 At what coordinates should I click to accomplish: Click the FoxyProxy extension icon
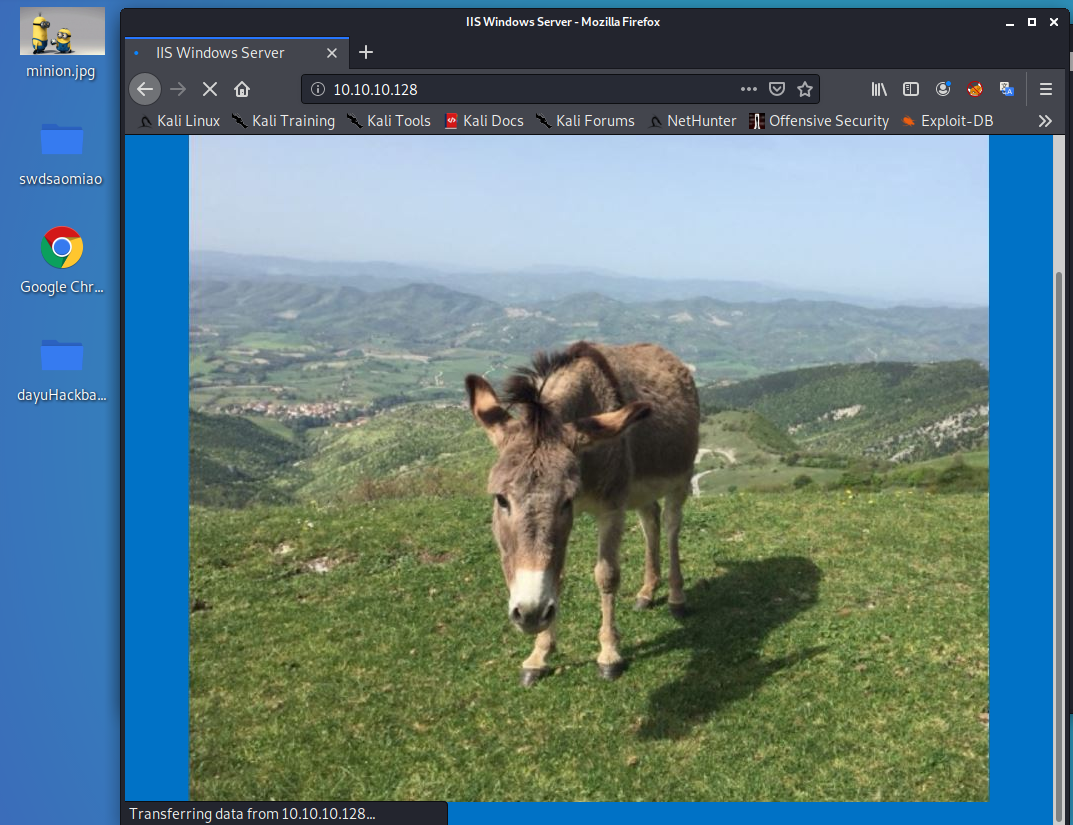point(975,89)
